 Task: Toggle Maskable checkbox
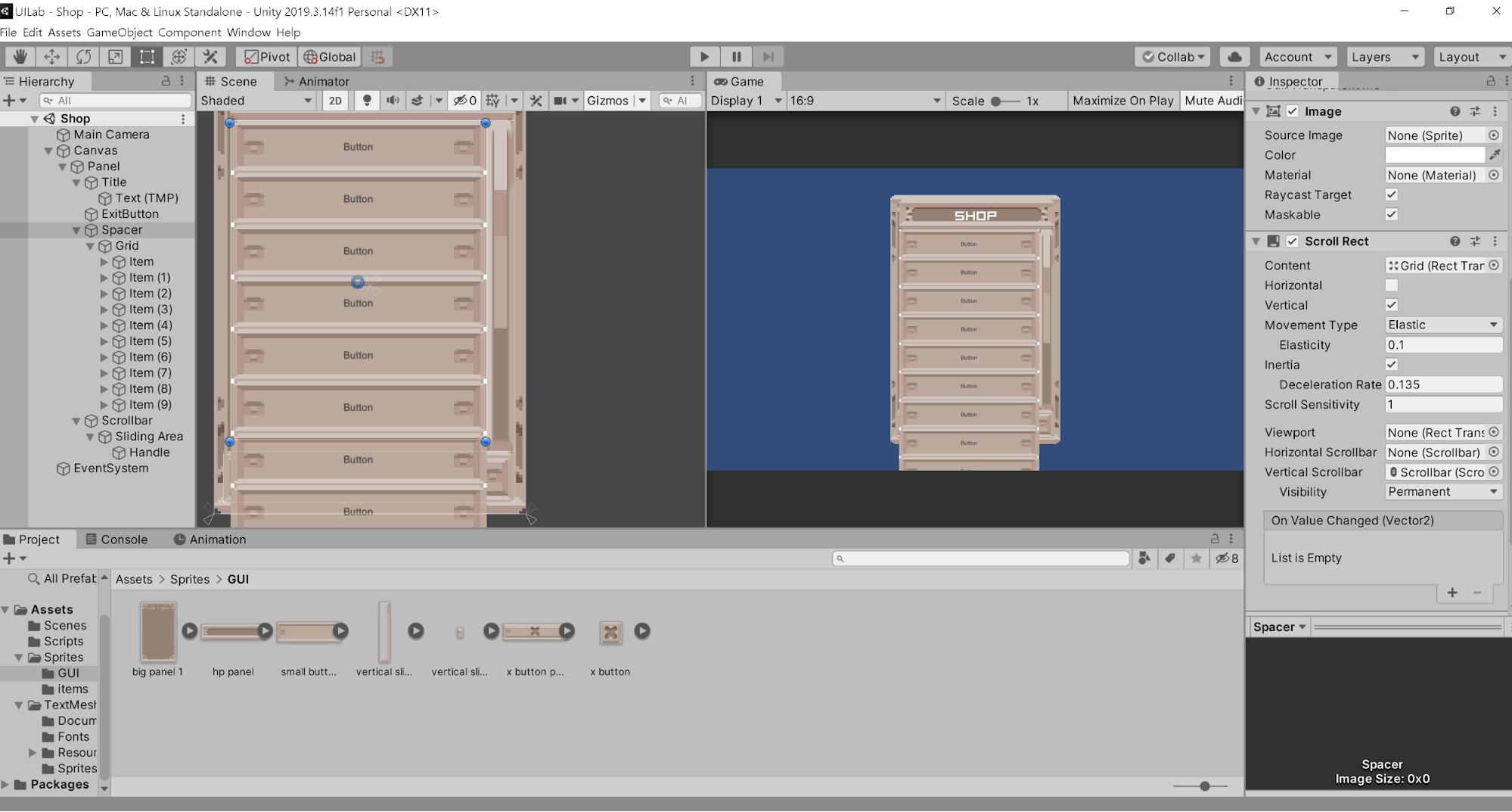click(1392, 214)
